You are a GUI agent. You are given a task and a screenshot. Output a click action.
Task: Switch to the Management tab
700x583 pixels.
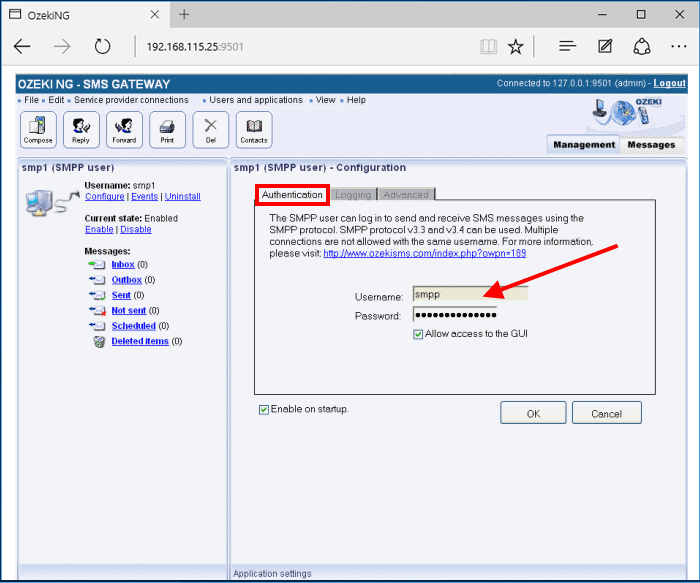tap(584, 145)
